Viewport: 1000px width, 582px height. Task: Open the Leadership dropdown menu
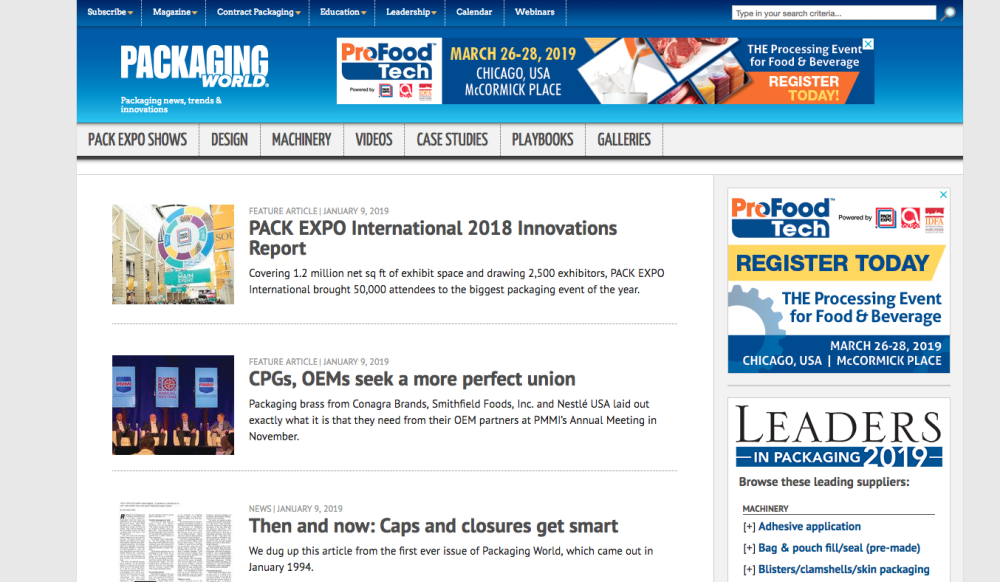(411, 12)
